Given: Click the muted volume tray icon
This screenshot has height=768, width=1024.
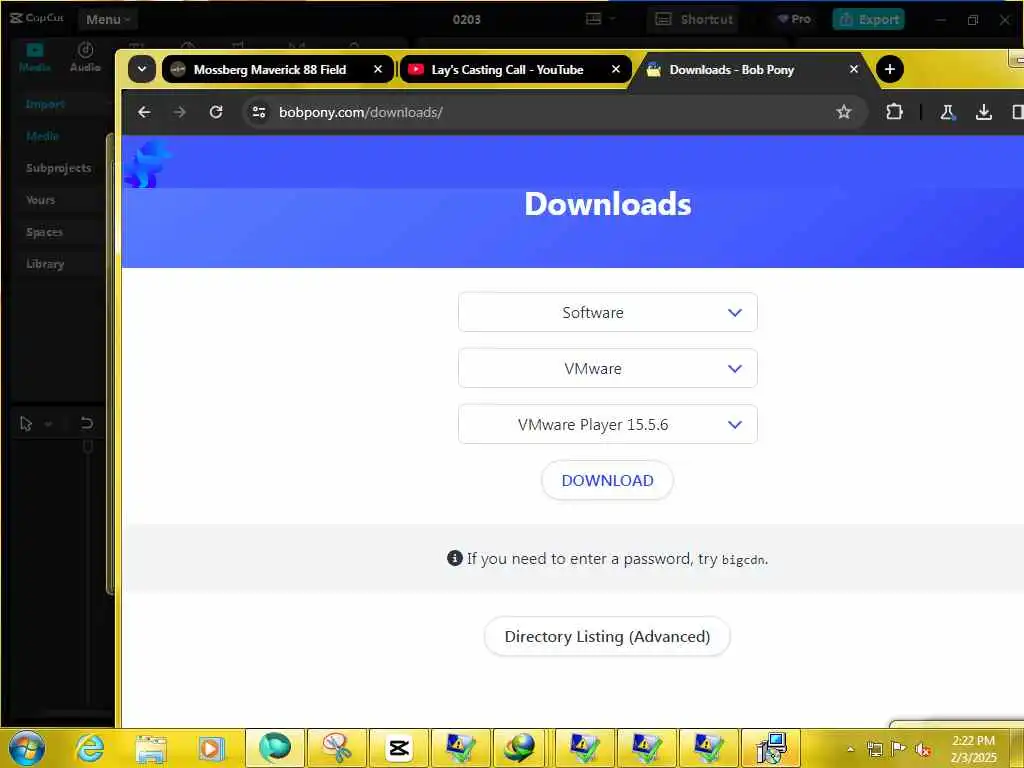Looking at the screenshot, I should click(923, 749).
